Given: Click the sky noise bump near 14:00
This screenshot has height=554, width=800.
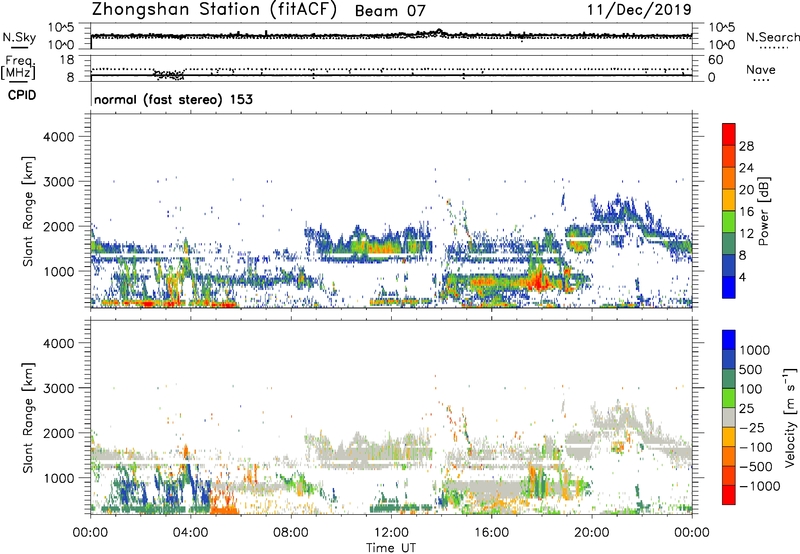Looking at the screenshot, I should [438, 33].
